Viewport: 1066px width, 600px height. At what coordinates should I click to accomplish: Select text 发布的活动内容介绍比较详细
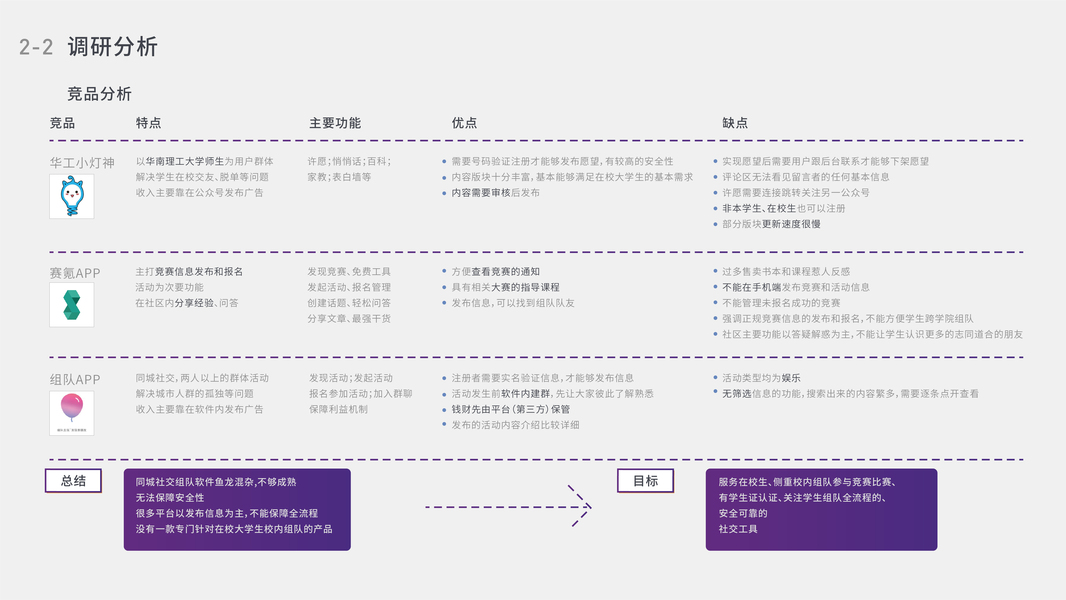[515, 425]
